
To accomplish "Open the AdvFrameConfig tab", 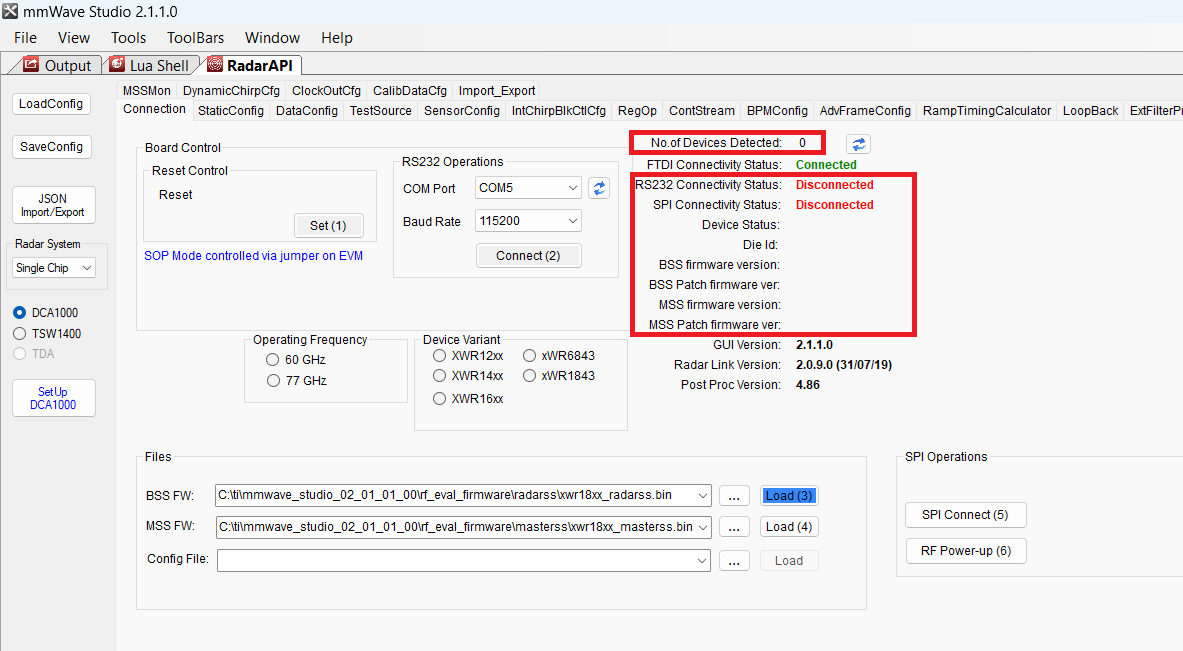I will [865, 111].
